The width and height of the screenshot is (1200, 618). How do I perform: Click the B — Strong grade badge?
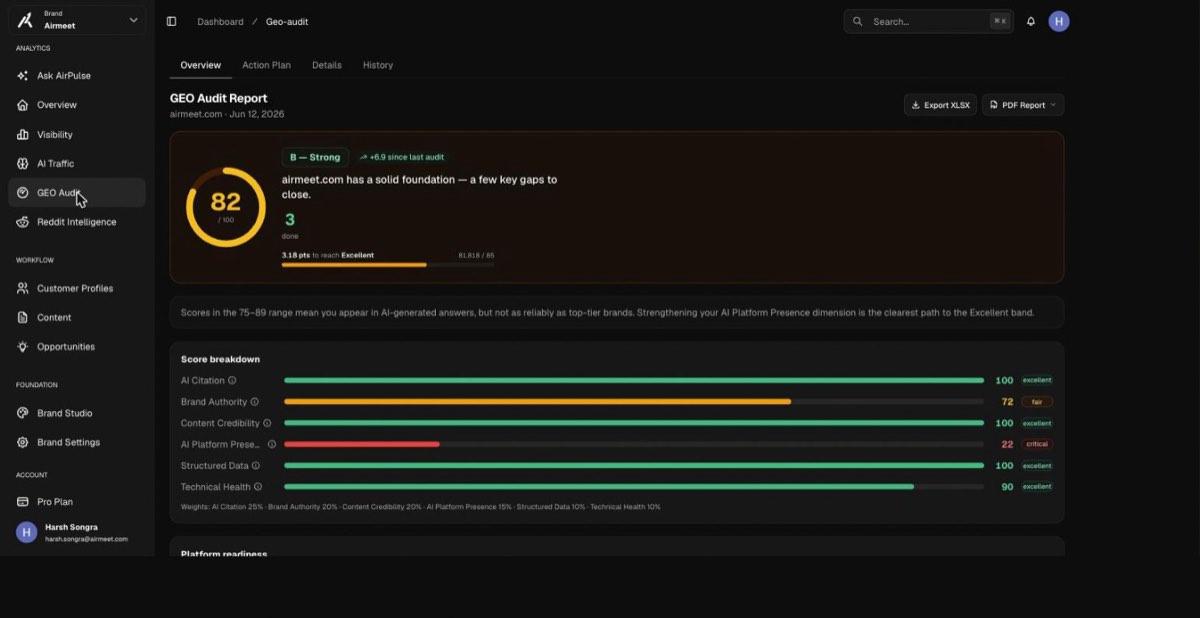pos(315,157)
